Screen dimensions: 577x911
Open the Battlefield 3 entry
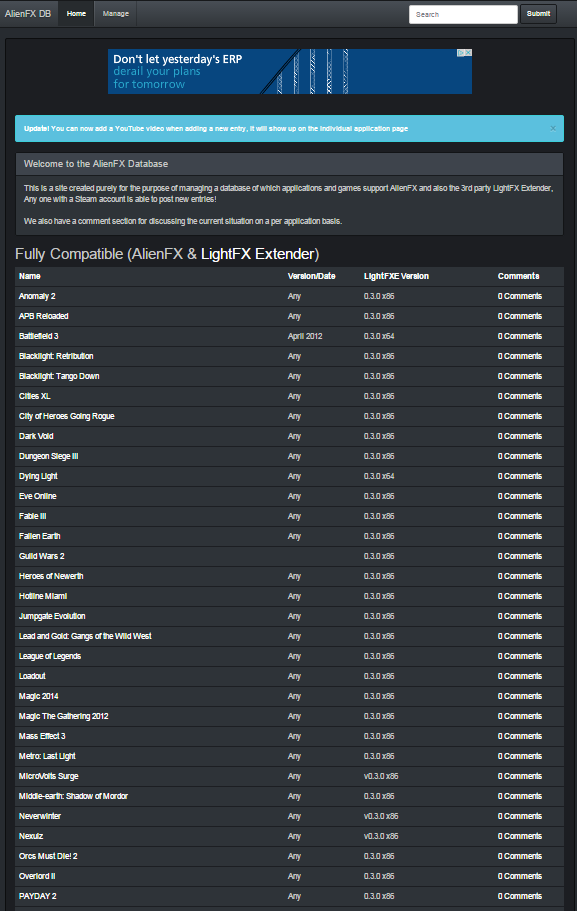(x=38, y=336)
